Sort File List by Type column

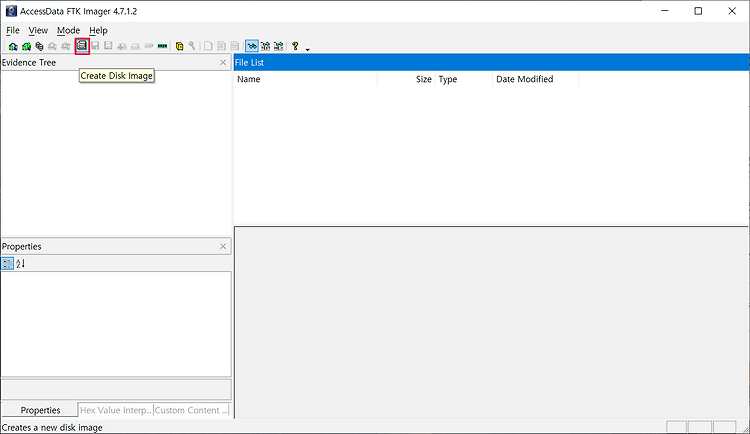coord(463,79)
